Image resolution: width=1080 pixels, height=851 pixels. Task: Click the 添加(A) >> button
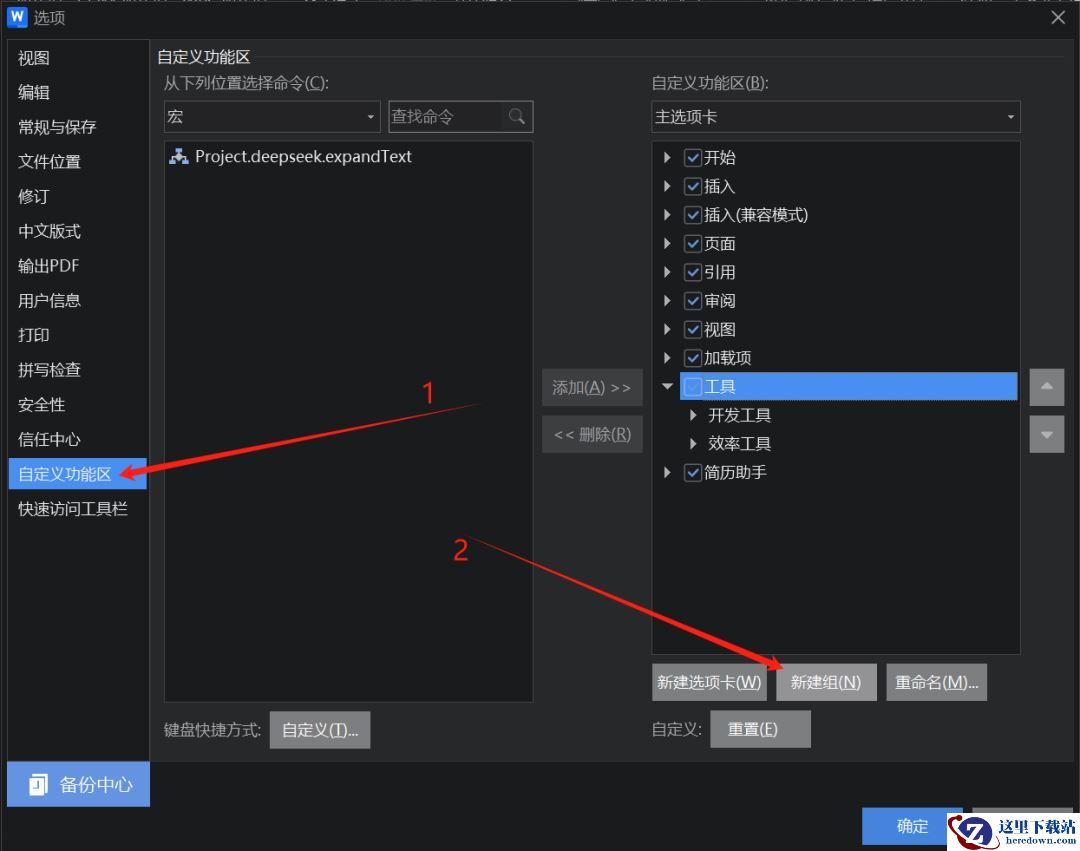591,387
